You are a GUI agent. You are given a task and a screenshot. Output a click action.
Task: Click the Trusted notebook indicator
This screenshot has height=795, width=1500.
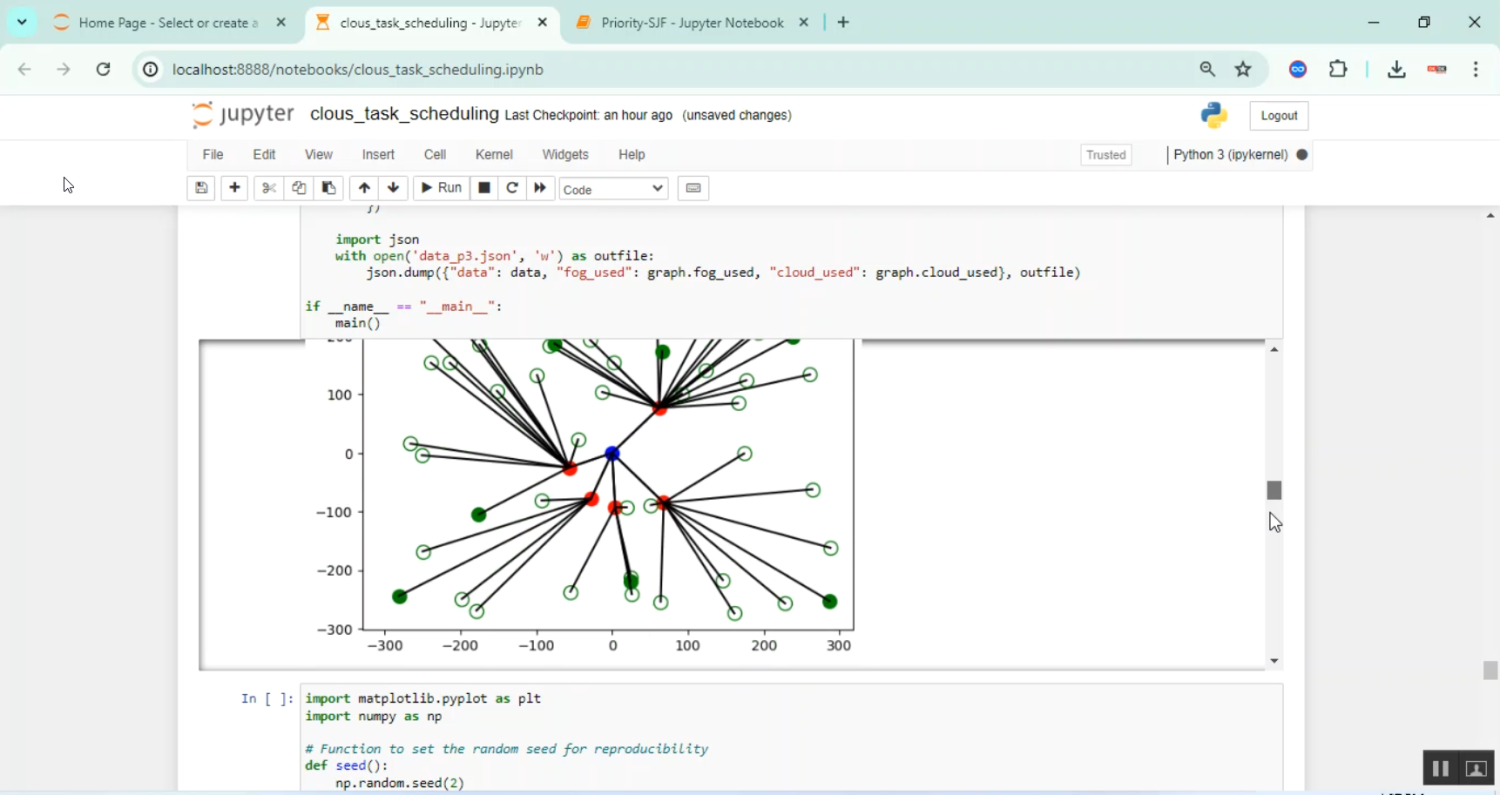point(1106,155)
